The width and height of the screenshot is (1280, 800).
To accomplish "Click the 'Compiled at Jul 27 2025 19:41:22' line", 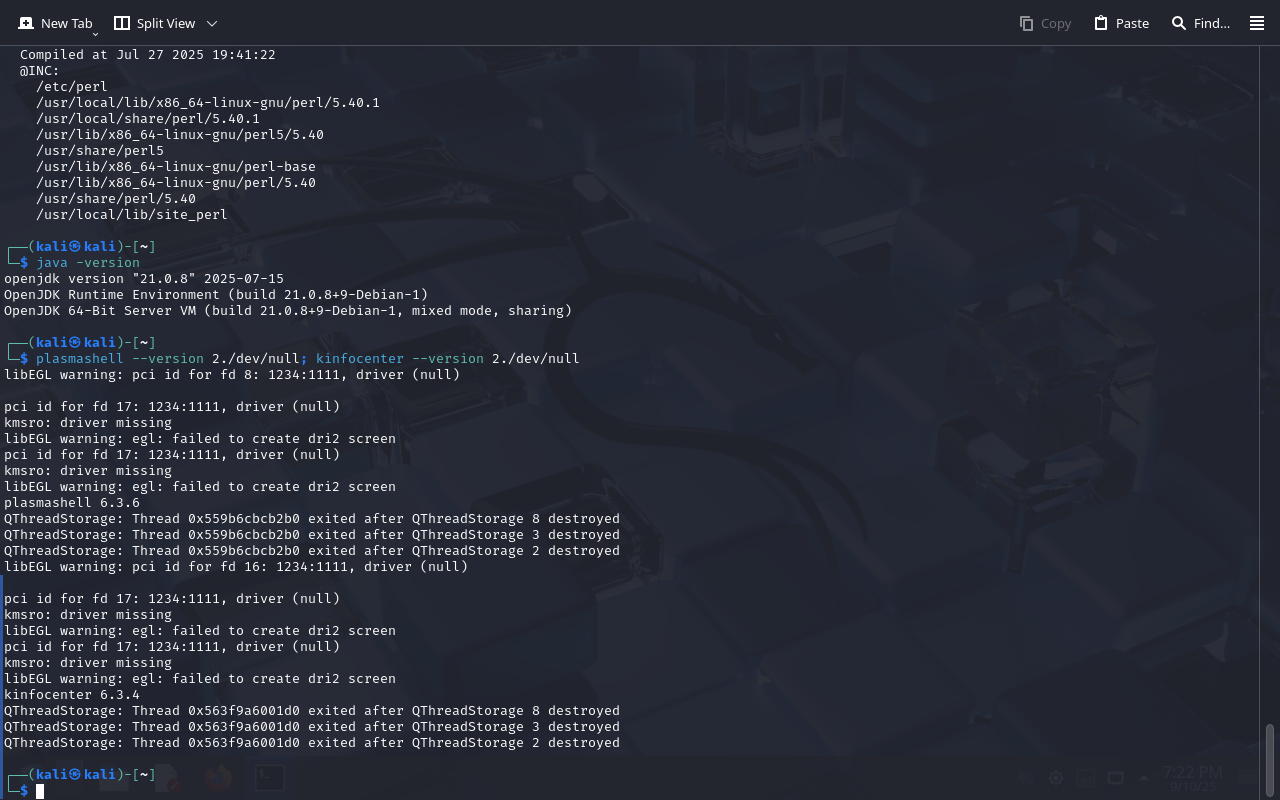I will click(x=148, y=55).
